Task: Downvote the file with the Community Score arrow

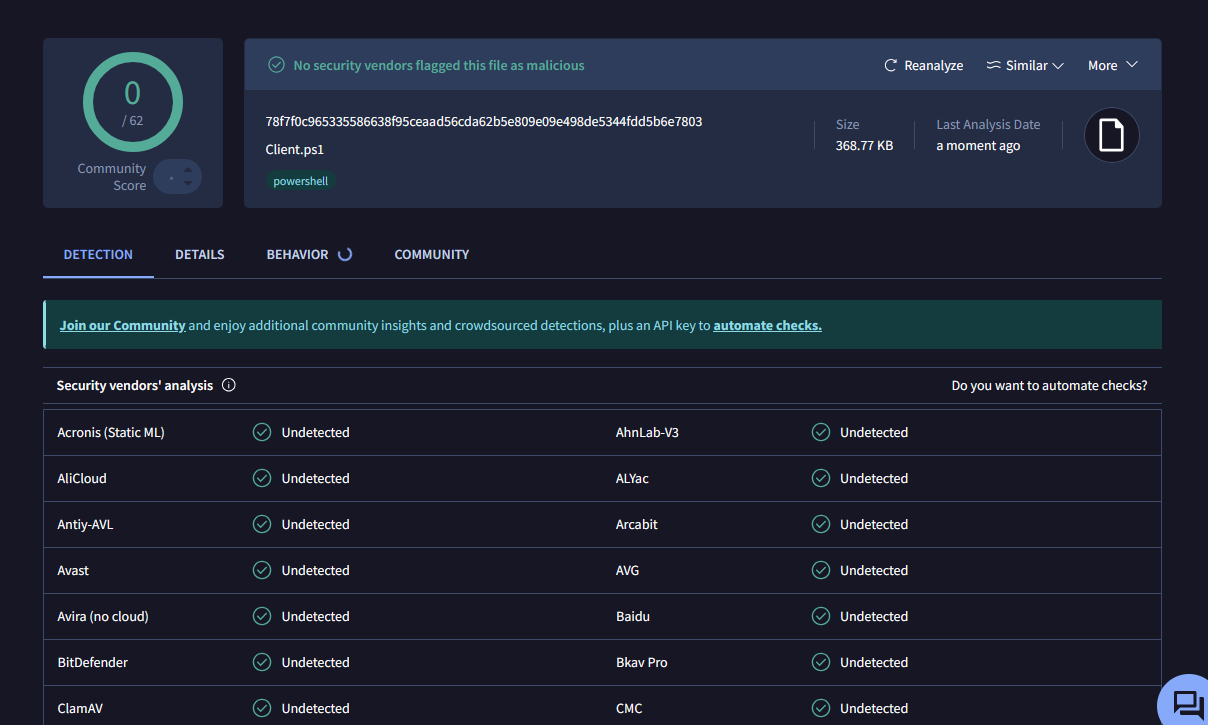Action: (188, 183)
